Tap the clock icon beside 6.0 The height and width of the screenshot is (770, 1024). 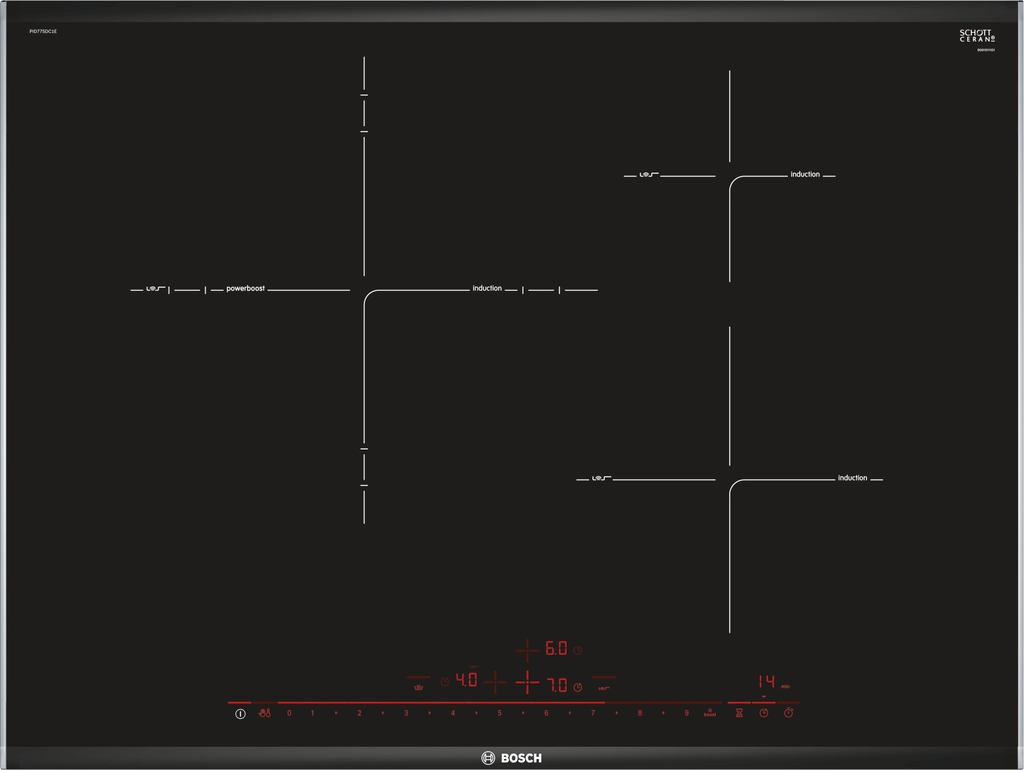tap(578, 650)
